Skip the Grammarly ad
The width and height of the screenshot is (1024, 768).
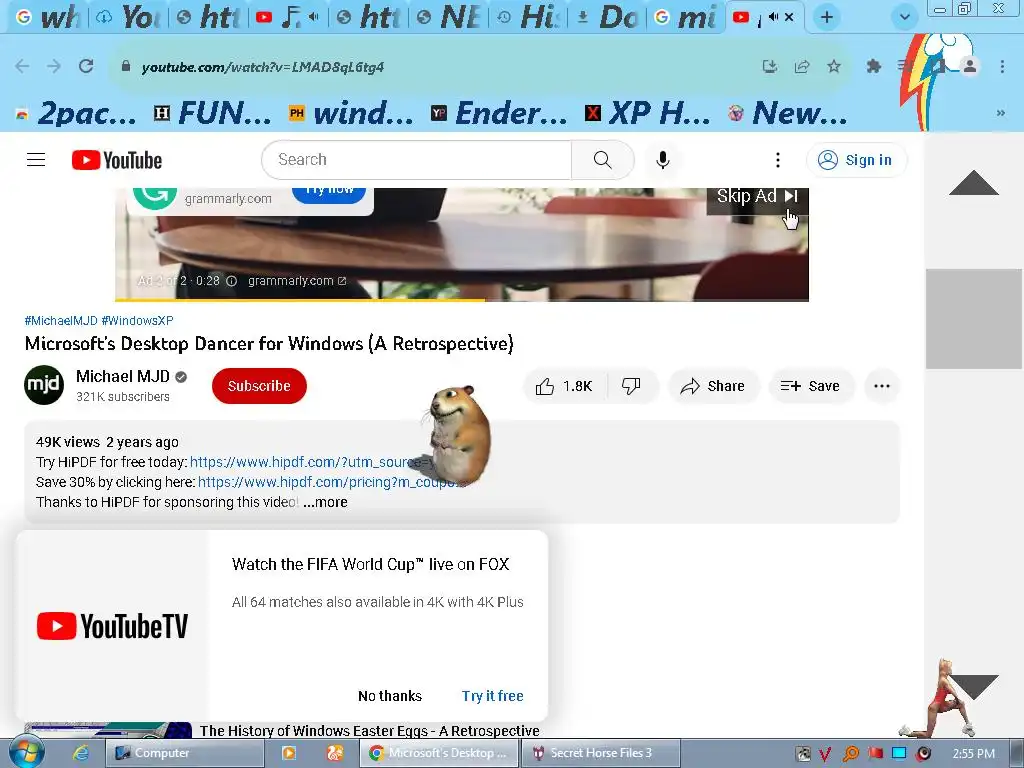pos(758,197)
